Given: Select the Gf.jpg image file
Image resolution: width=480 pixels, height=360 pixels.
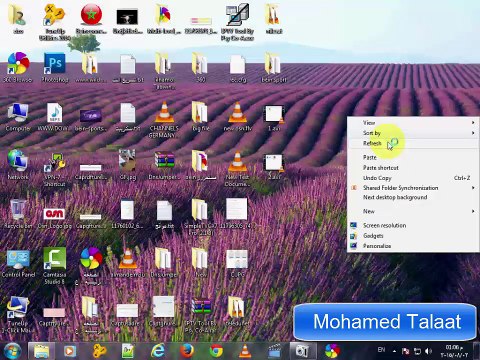Looking at the screenshot, I should pos(128,165).
